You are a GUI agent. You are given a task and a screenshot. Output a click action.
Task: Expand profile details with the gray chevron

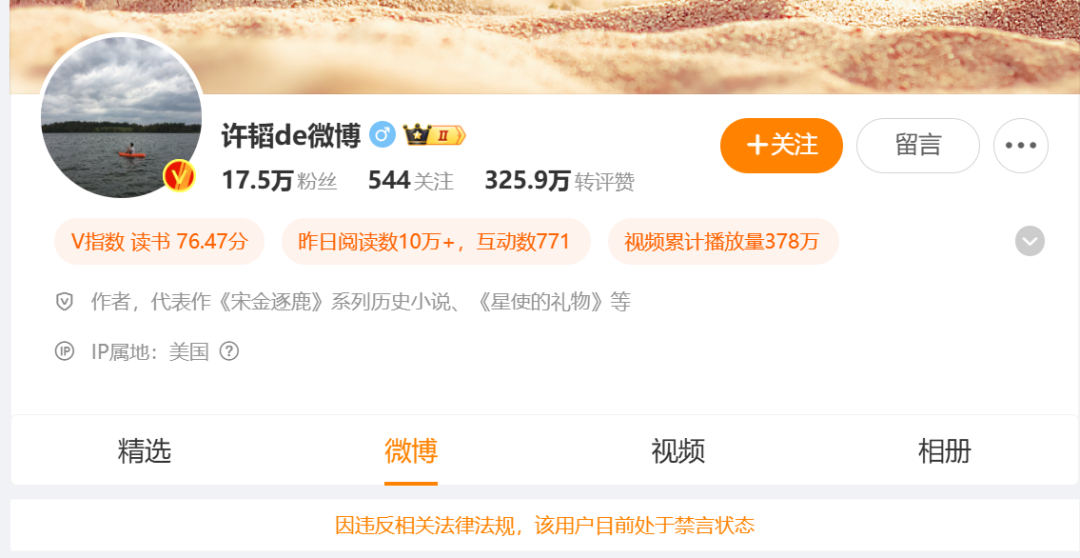pyautogui.click(x=1030, y=241)
